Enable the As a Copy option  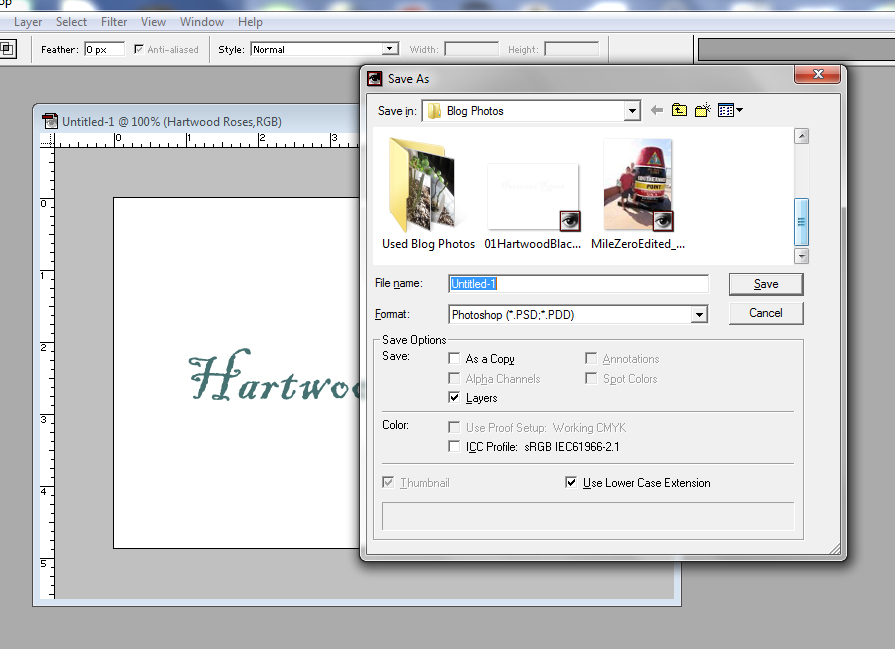coord(455,358)
